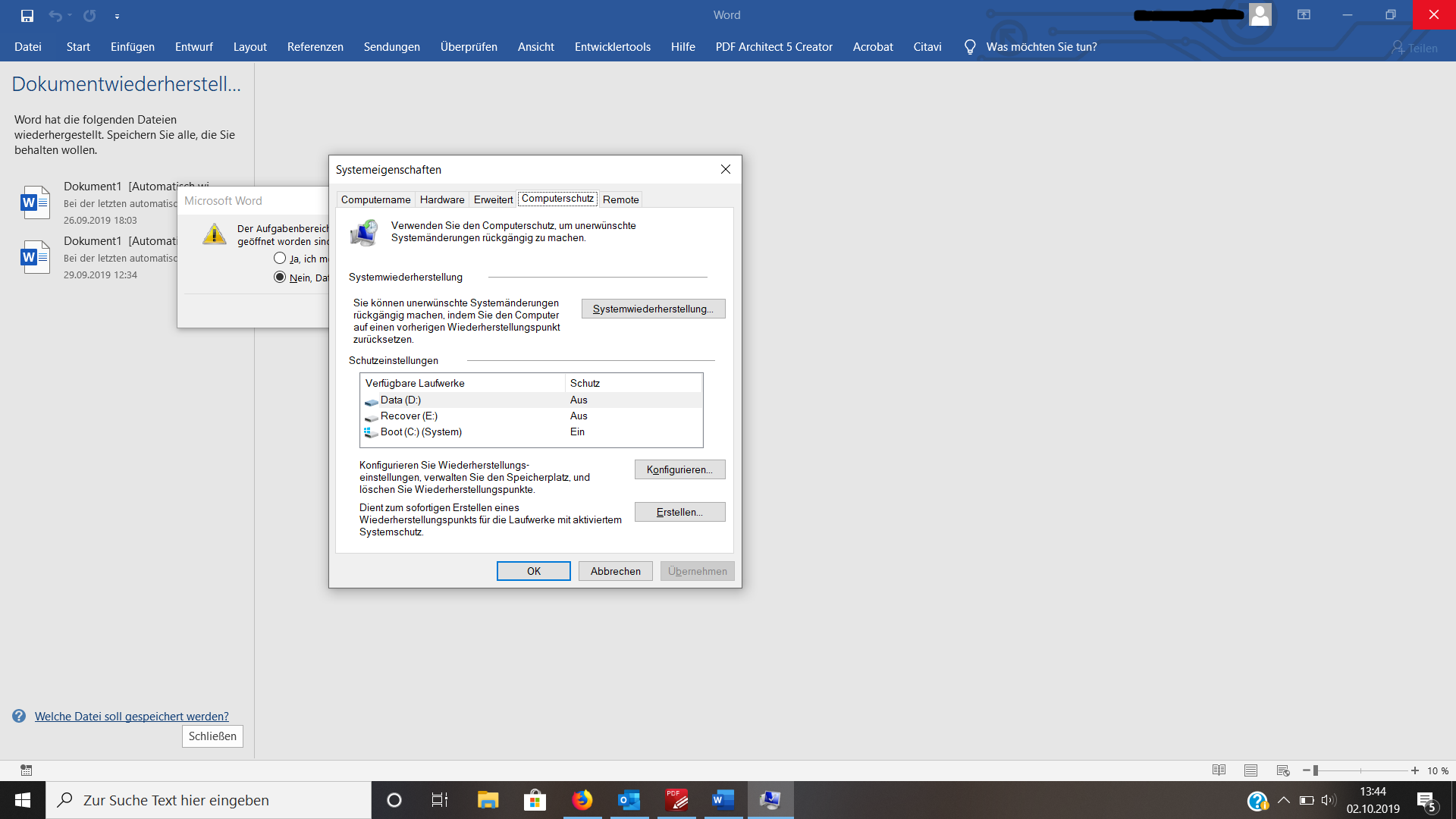Open the Undo dropdown arrow
This screenshot has height=819, width=1456.
click(x=68, y=15)
